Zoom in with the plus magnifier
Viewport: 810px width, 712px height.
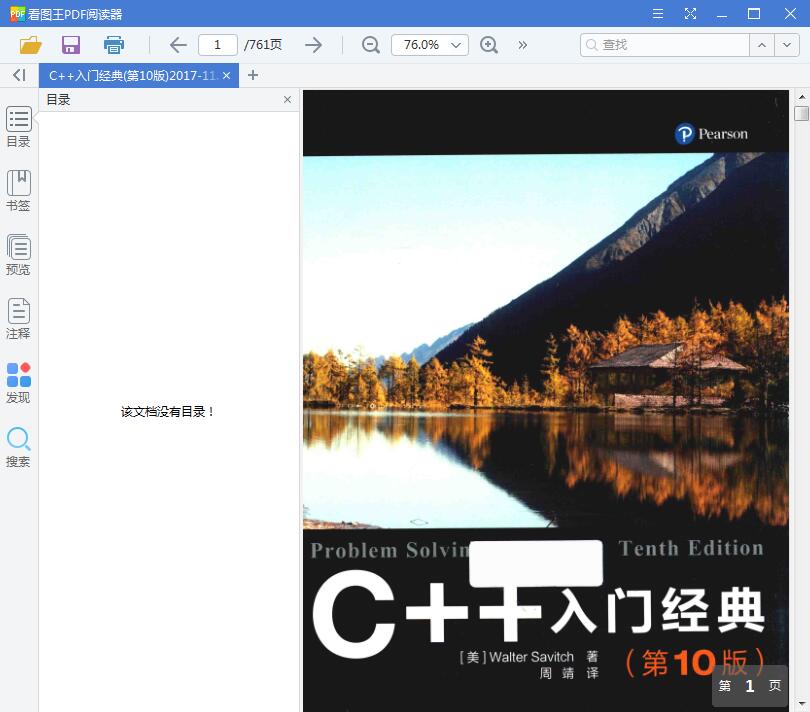[489, 45]
